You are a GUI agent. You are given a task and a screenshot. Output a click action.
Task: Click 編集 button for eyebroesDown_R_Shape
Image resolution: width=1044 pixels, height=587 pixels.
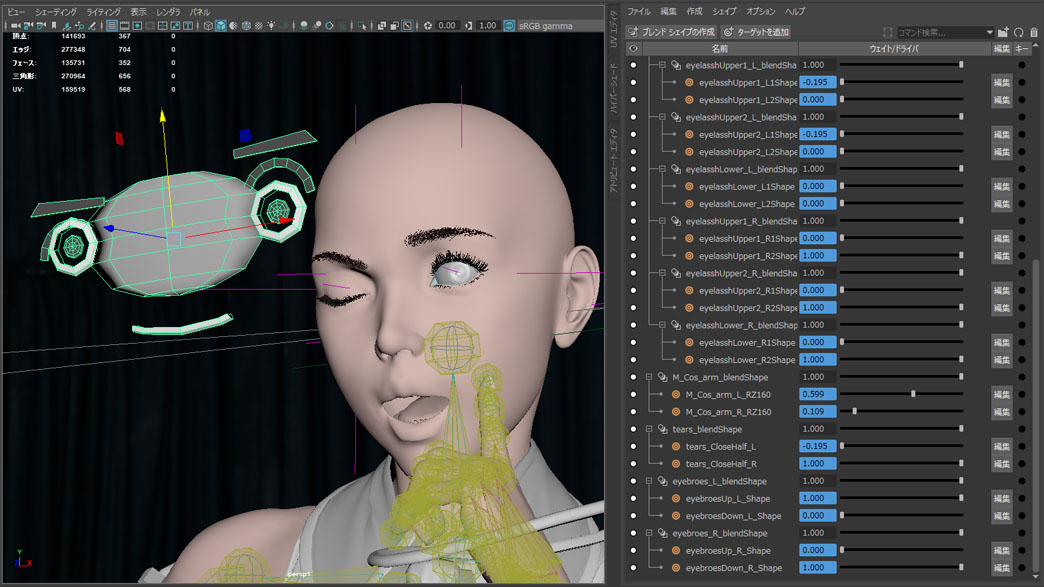coord(1001,568)
